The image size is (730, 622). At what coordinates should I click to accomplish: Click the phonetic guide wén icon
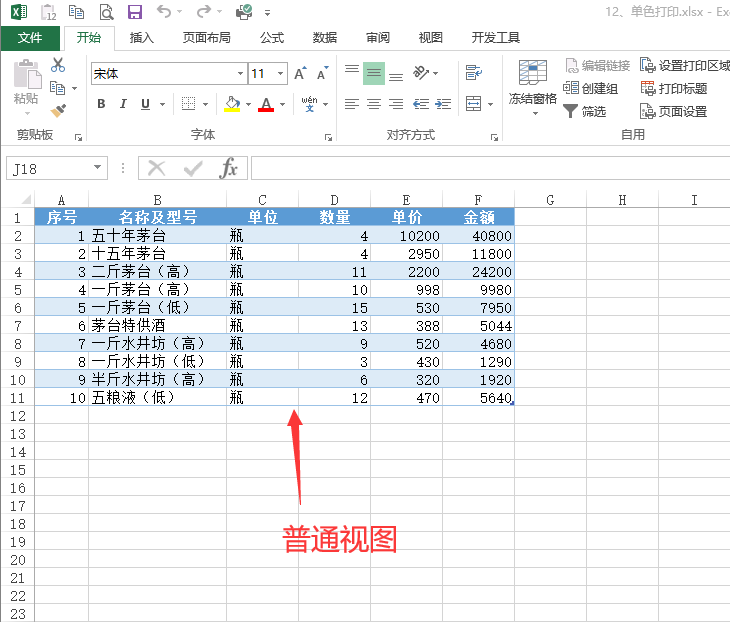click(x=309, y=104)
